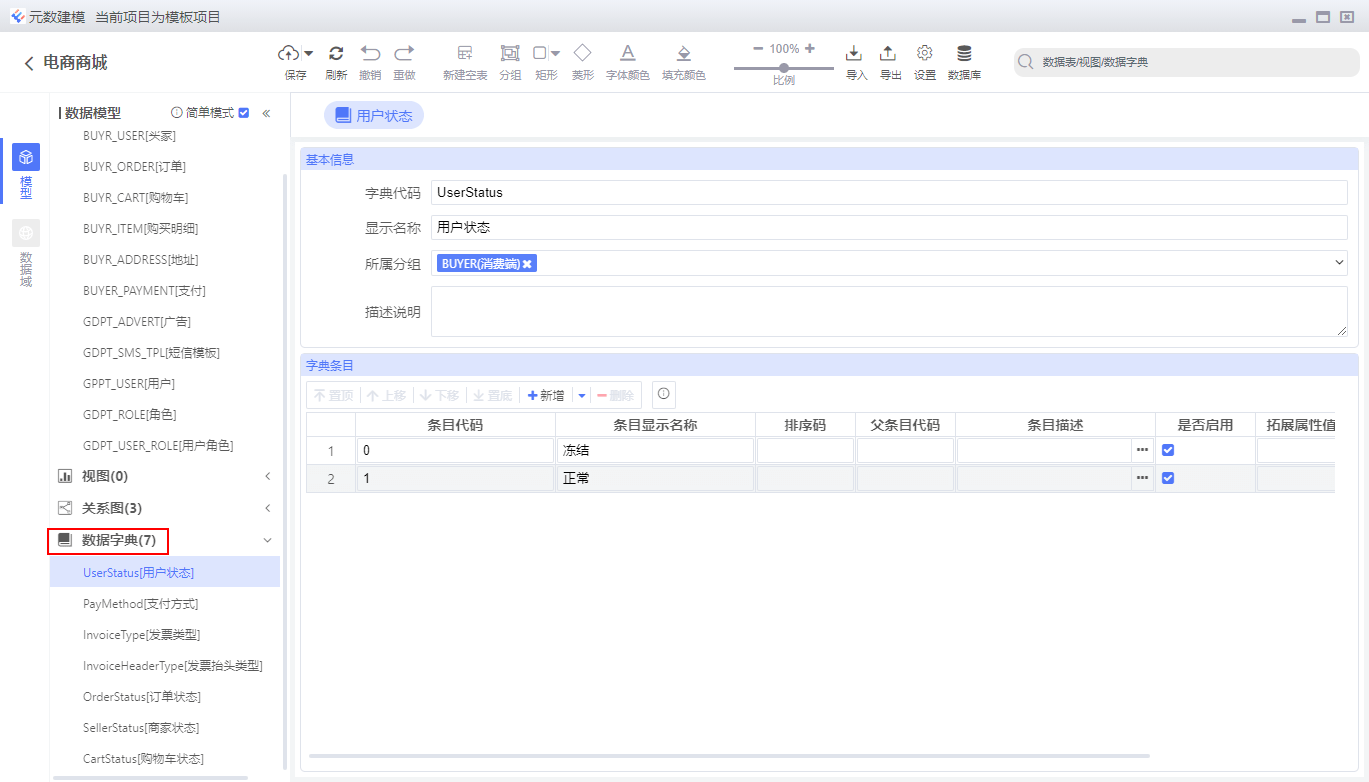Open the Settings (设置) gear icon
This screenshot has height=782, width=1369.
925,53
